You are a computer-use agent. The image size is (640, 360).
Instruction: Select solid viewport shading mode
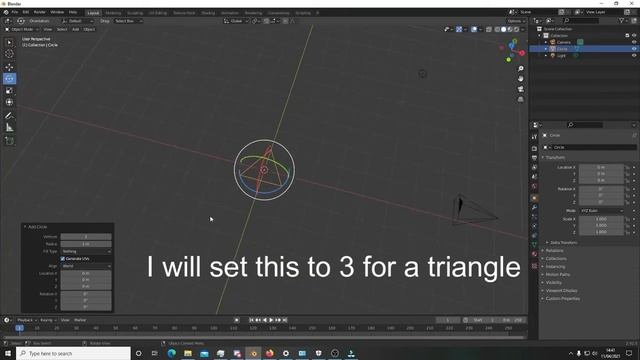point(504,29)
